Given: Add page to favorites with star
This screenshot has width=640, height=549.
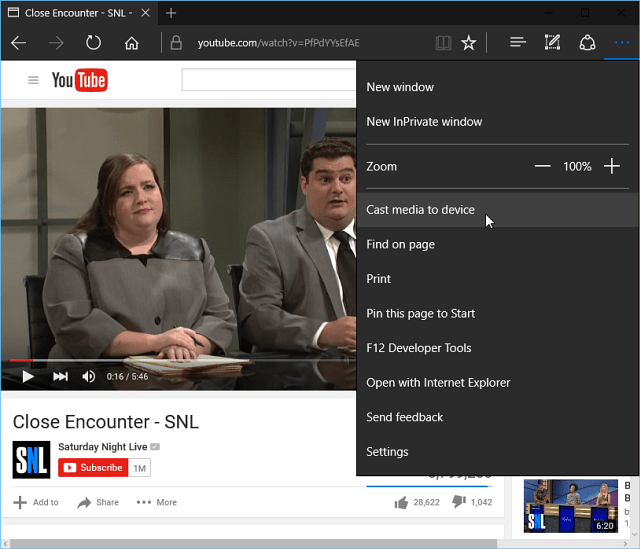Looking at the screenshot, I should (x=469, y=42).
